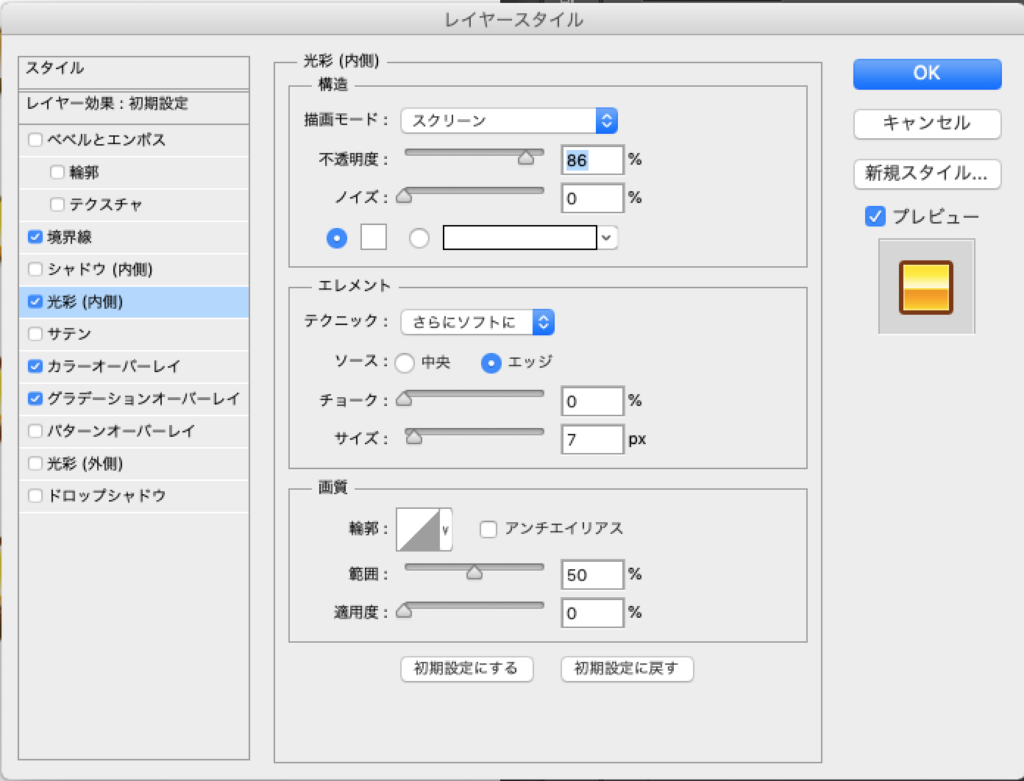Click the white glow color swatch
The width and height of the screenshot is (1024, 781).
[x=372, y=238]
